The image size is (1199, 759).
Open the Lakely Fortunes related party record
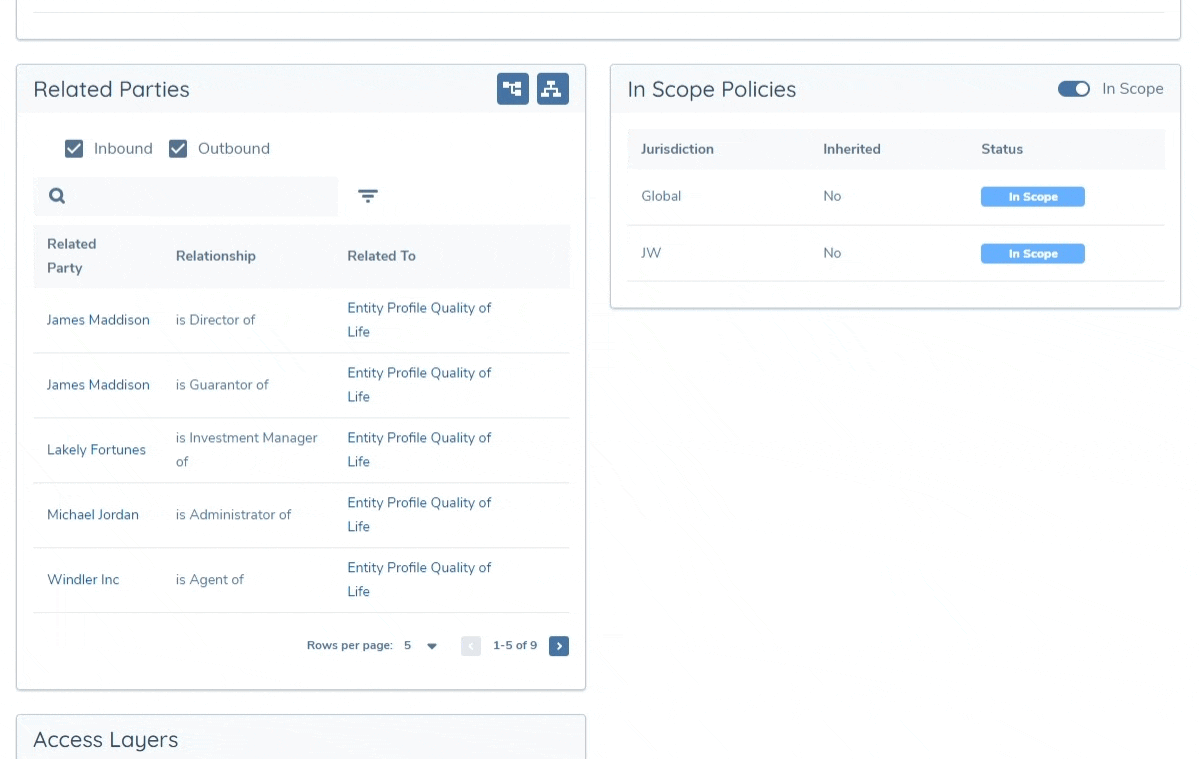[96, 449]
